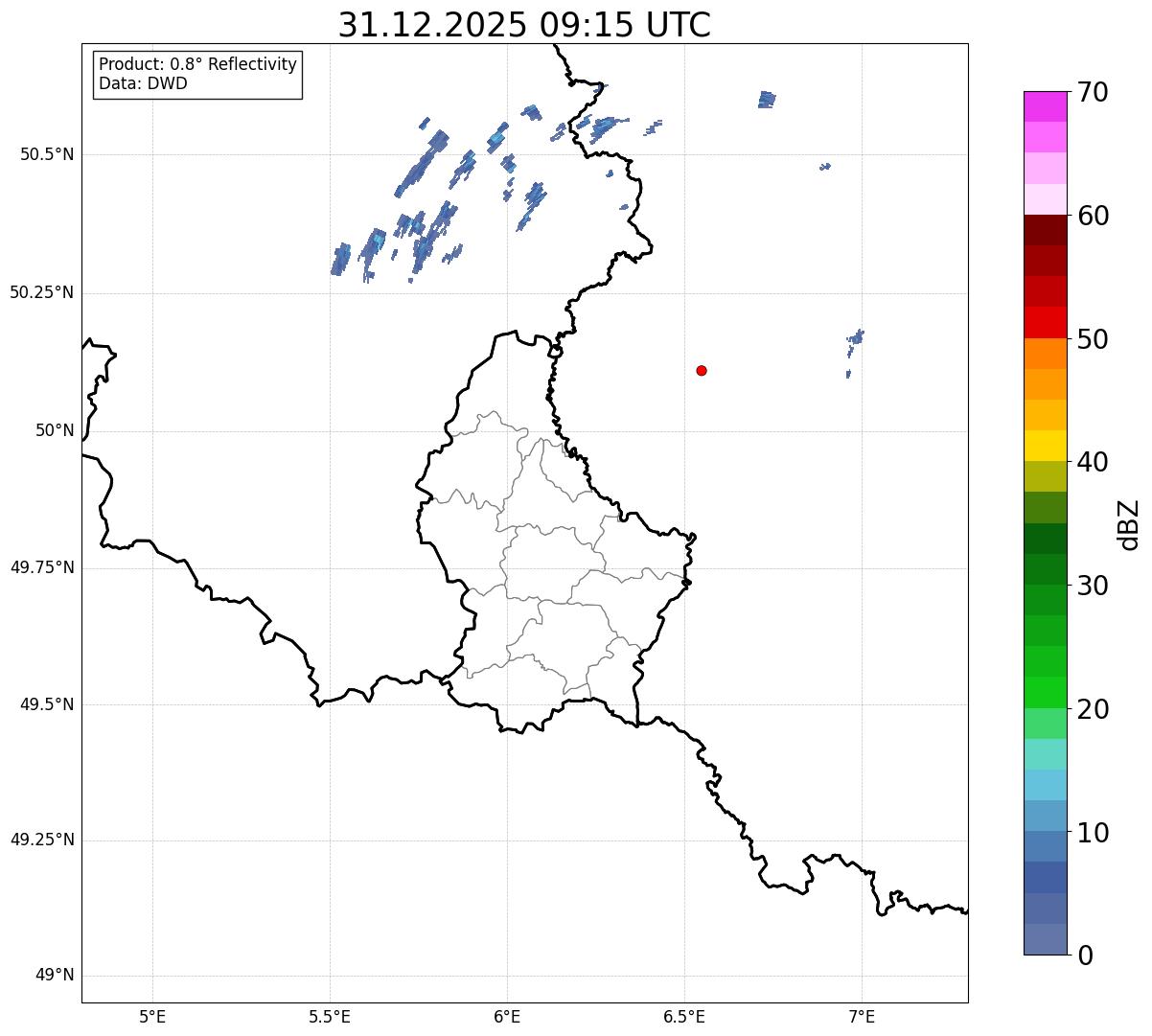Click the colorbar tick label "10"
Screen dimensions: 1152x1036
click(x=1092, y=832)
